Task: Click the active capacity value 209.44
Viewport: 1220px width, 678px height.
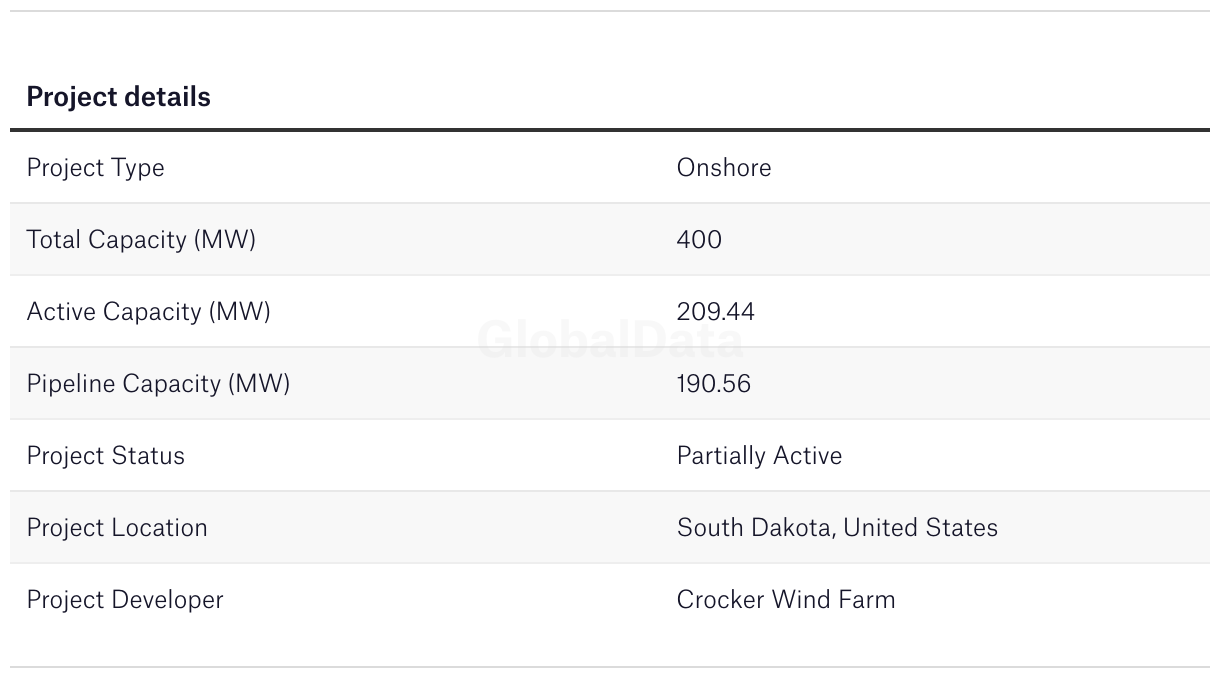Action: (715, 312)
